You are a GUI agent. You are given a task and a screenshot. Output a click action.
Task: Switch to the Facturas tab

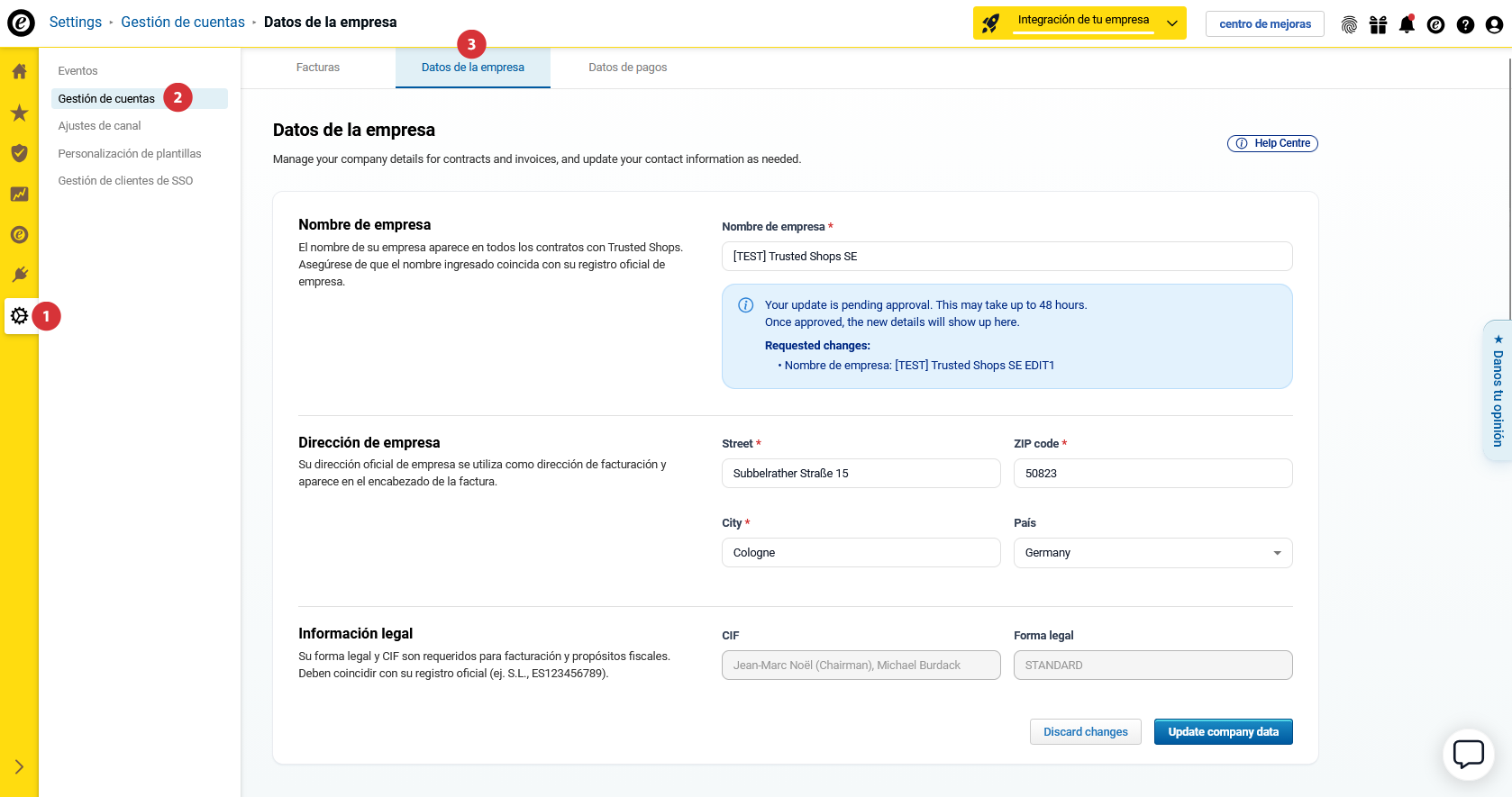318,68
